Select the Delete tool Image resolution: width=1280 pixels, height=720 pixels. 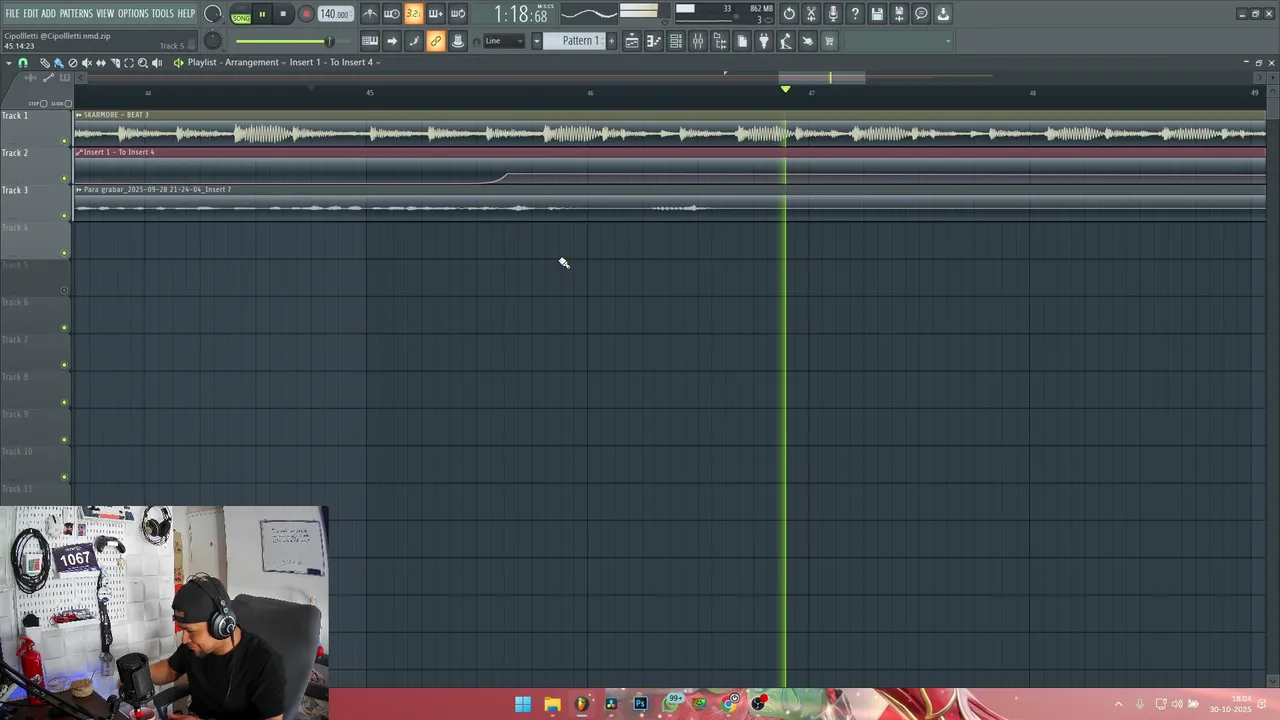72,63
